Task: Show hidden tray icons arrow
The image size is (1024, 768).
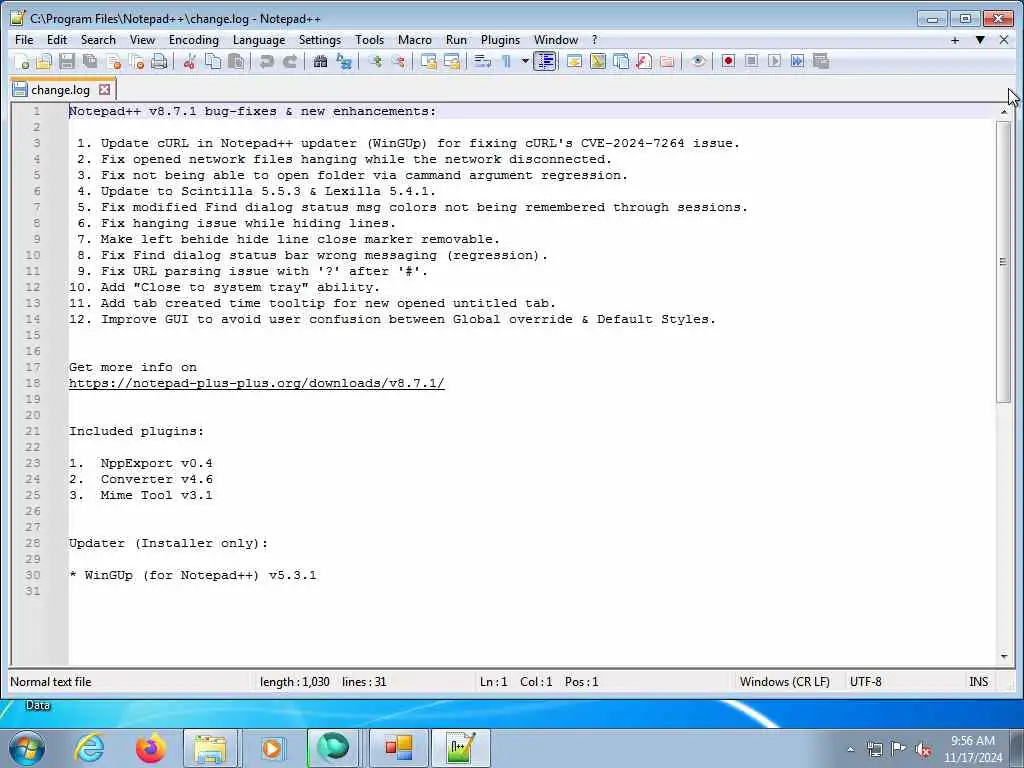Action: (x=850, y=749)
